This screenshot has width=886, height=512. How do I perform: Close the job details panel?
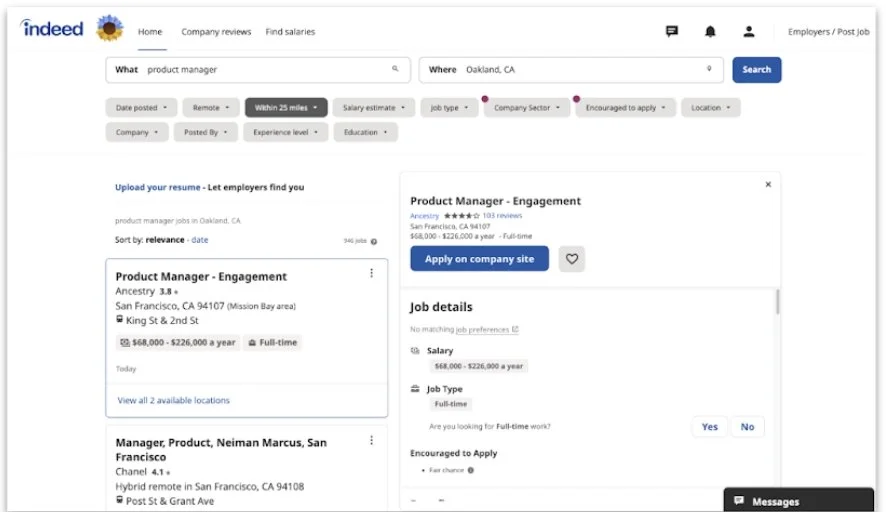pyautogui.click(x=768, y=184)
